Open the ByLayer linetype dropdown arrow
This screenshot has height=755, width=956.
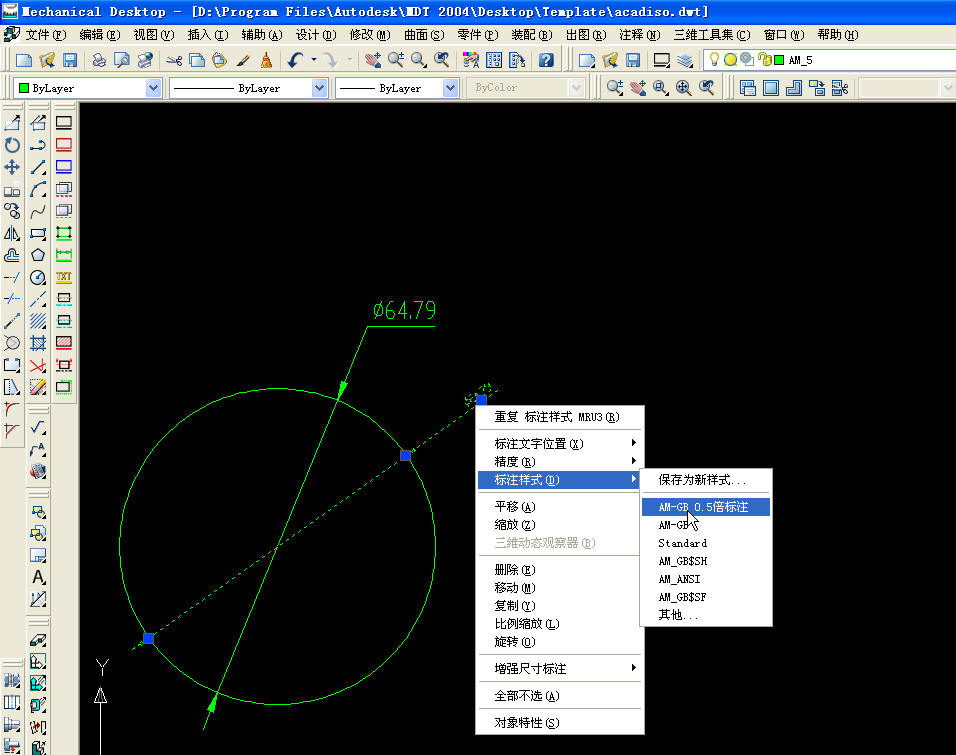click(319, 88)
